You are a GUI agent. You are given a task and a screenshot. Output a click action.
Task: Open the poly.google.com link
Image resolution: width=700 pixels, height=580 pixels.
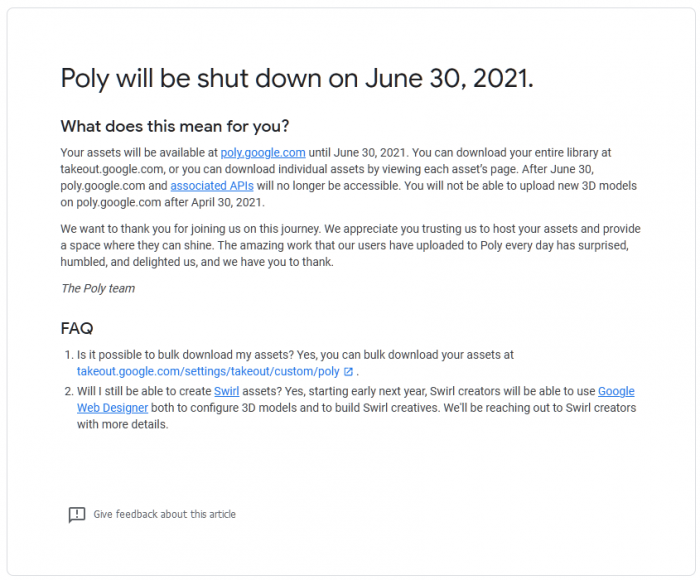(x=263, y=153)
